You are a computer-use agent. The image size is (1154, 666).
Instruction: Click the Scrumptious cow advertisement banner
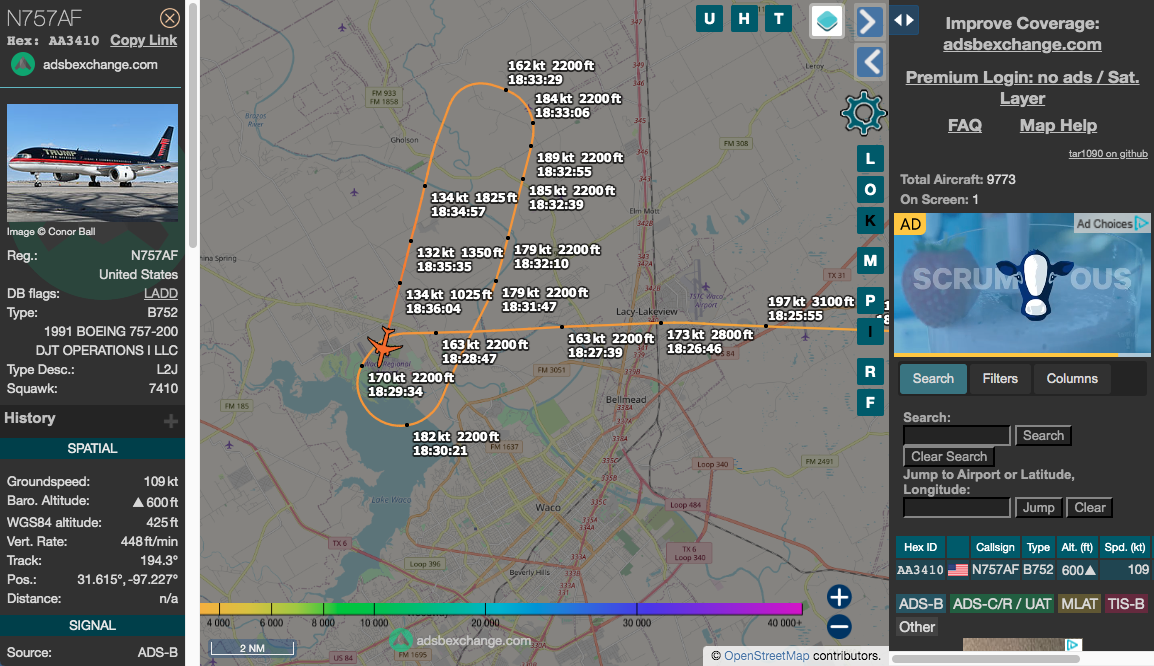(1022, 285)
